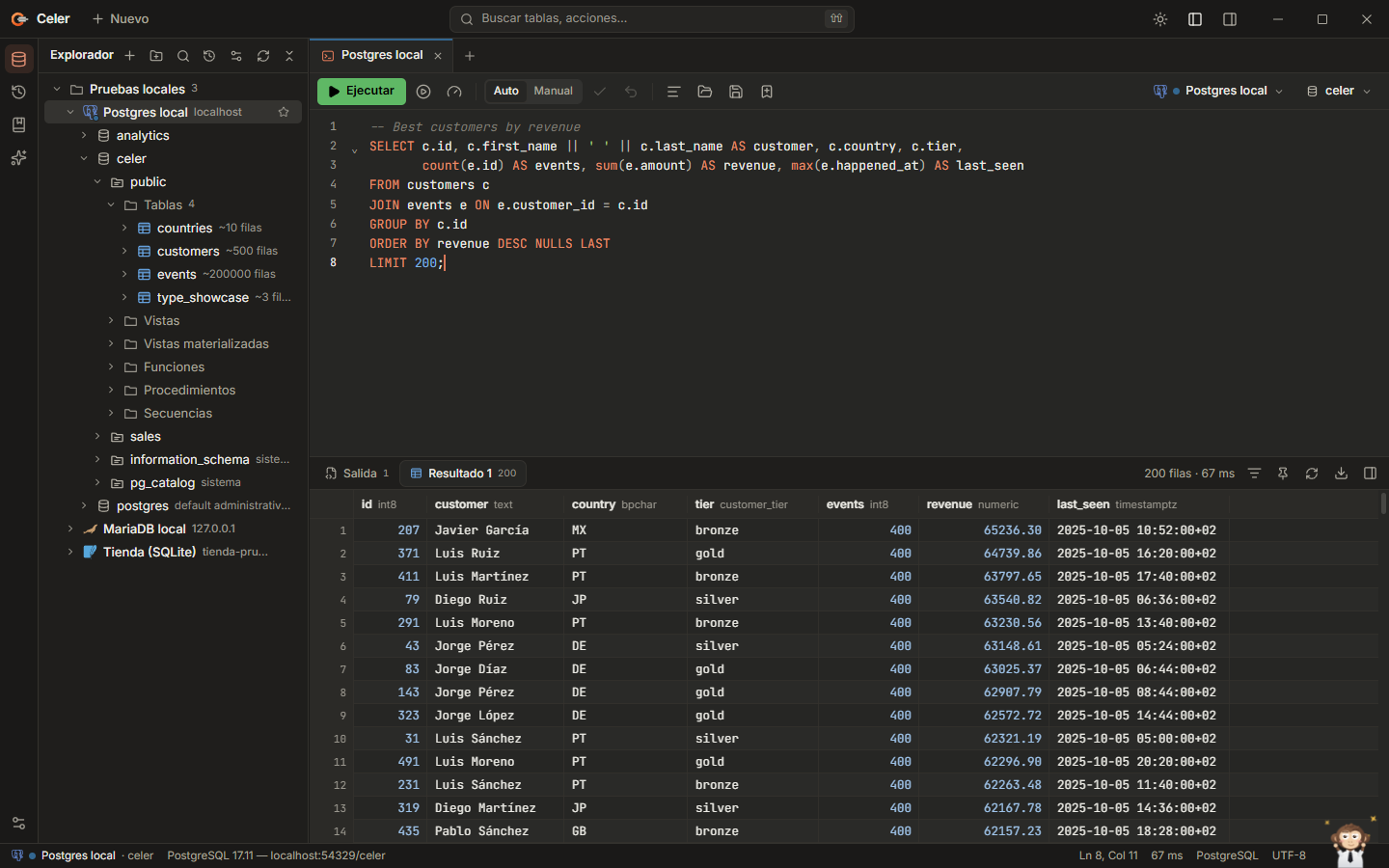Pin the result tab

click(1283, 474)
